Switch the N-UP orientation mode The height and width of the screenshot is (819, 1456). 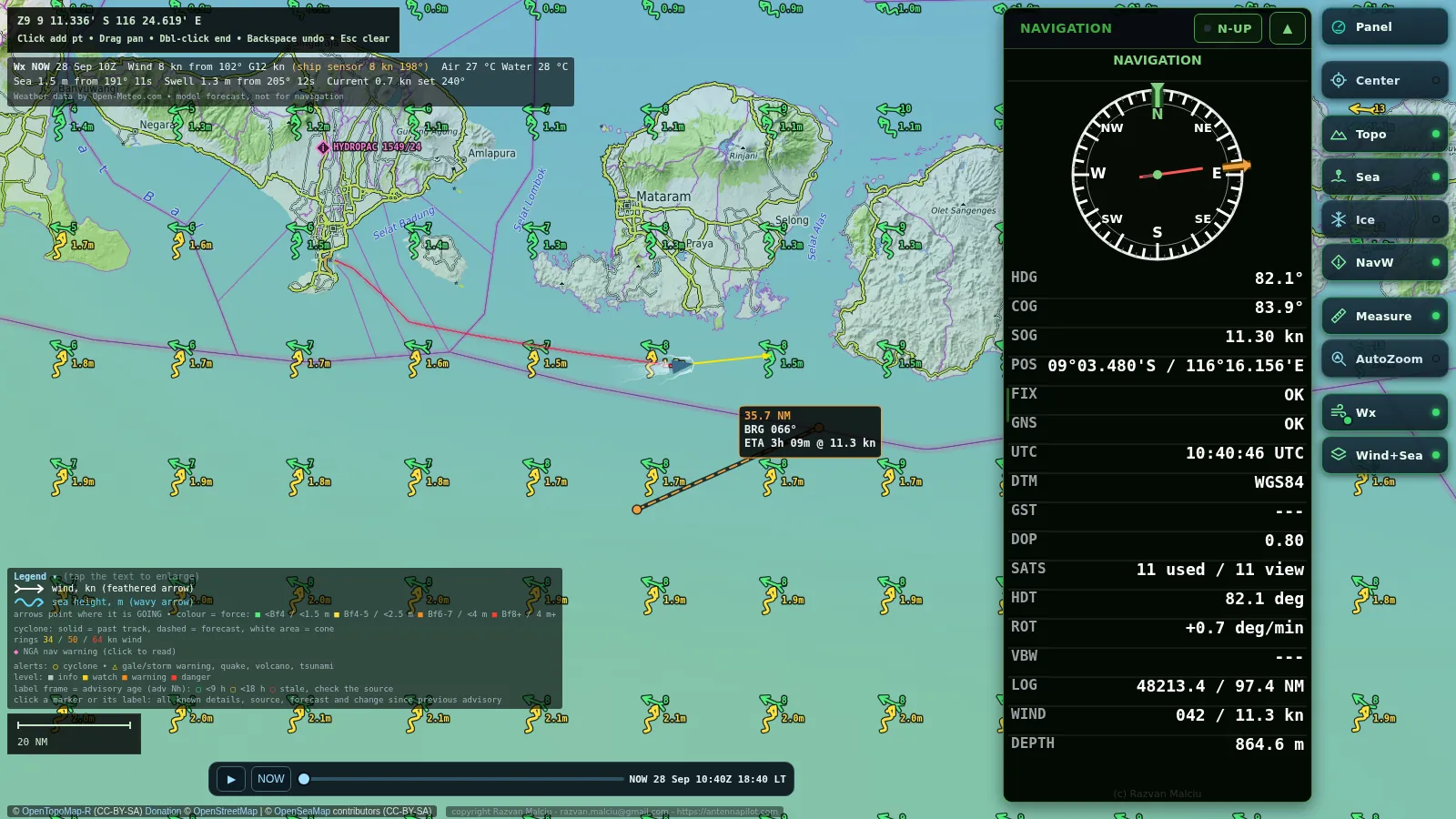click(1228, 28)
